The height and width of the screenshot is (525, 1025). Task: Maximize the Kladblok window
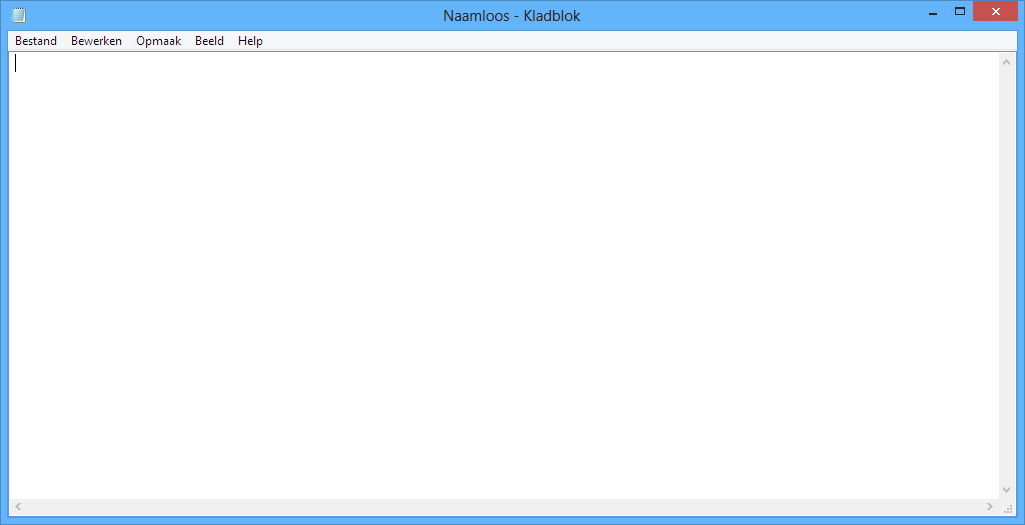[x=960, y=12]
